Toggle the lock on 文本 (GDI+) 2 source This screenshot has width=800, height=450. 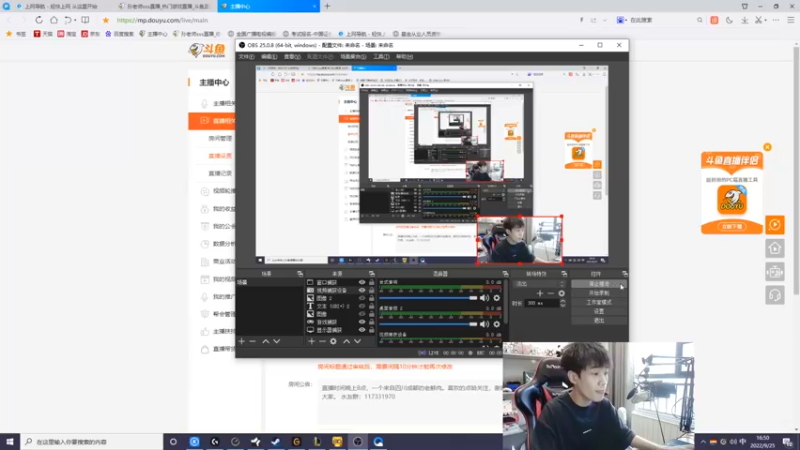[371, 306]
